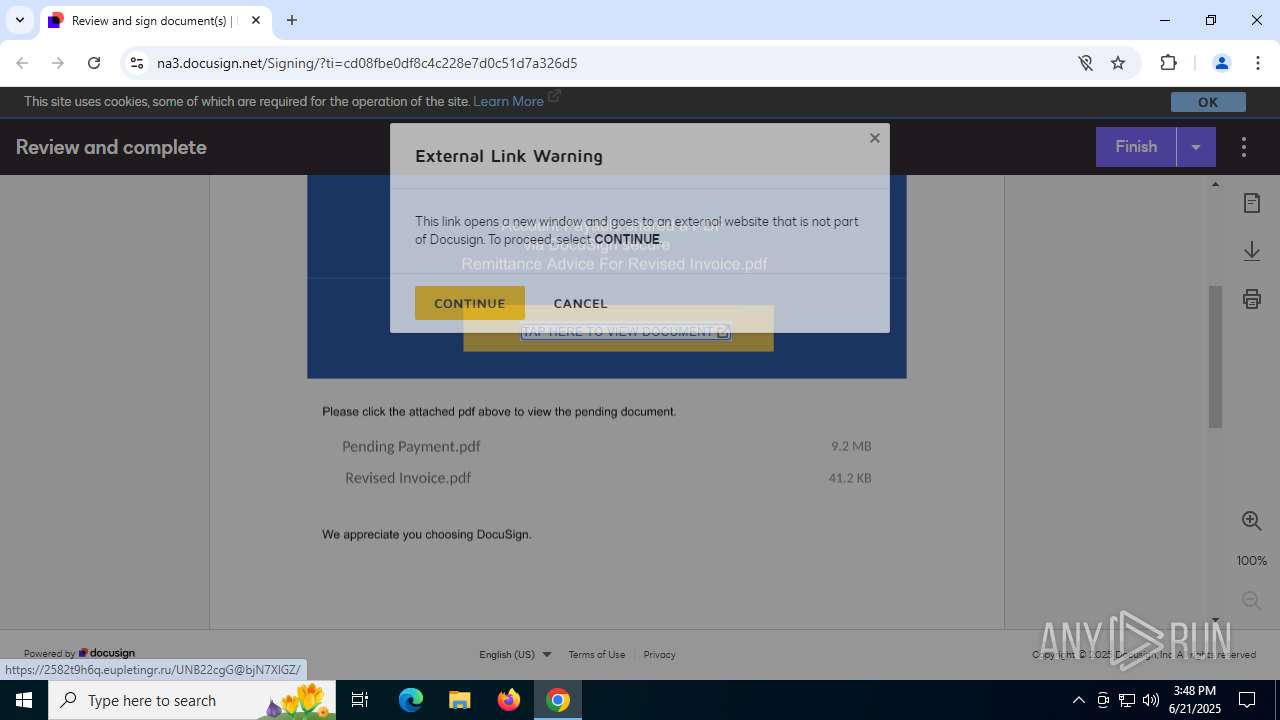Screen dimensions: 1280x720
Task: Click the browser forward arrow
Action: (x=58, y=63)
